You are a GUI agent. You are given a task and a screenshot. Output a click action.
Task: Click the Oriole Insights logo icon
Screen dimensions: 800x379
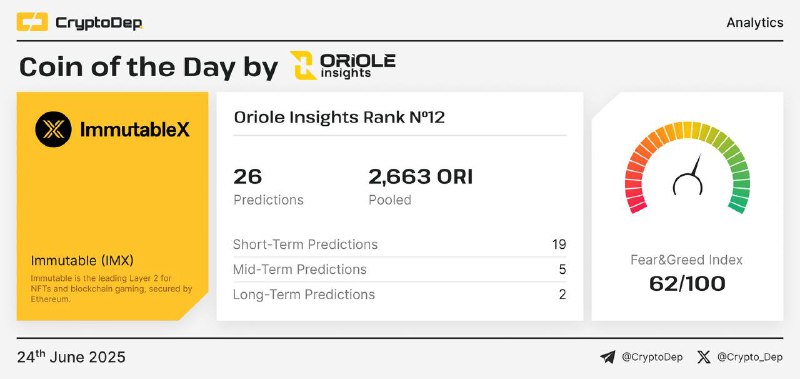tap(303, 65)
